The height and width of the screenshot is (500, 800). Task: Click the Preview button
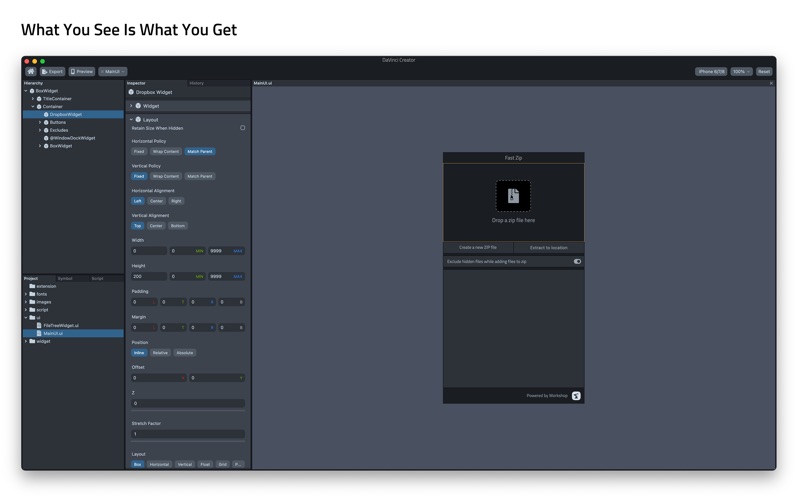tap(82, 72)
